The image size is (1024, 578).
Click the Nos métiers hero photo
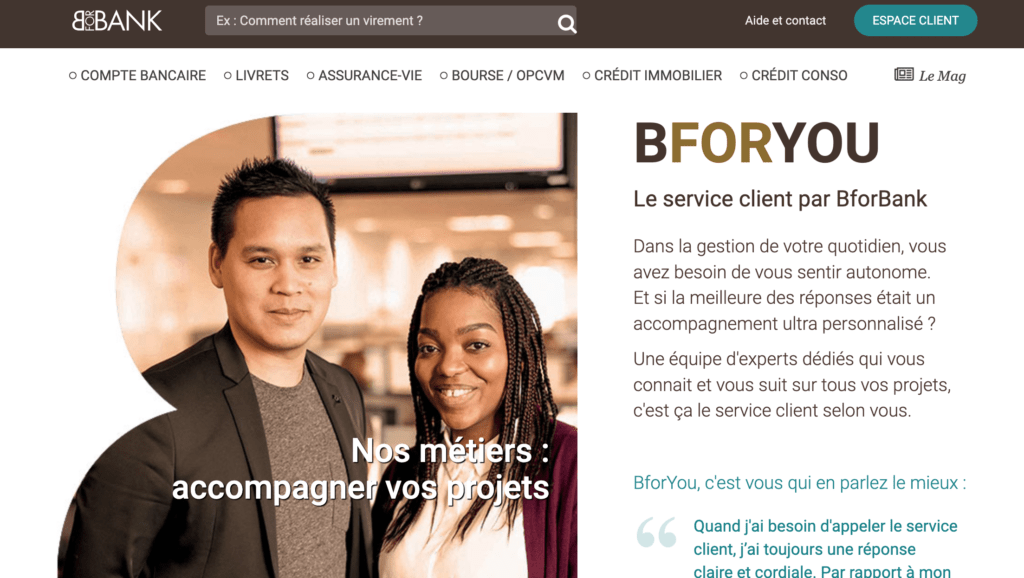pyautogui.click(x=317, y=345)
